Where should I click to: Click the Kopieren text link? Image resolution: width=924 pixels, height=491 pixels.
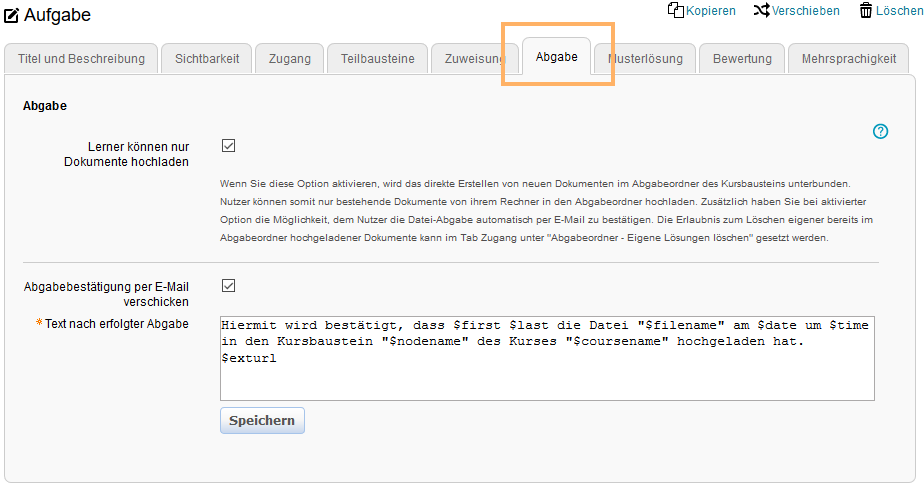[x=710, y=11]
